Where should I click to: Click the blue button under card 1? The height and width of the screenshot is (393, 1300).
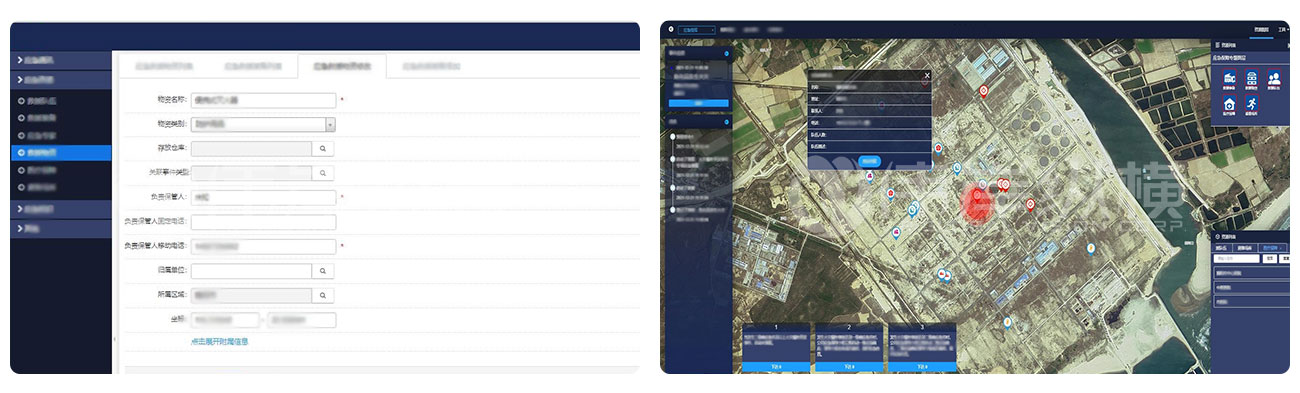pyautogui.click(x=777, y=367)
